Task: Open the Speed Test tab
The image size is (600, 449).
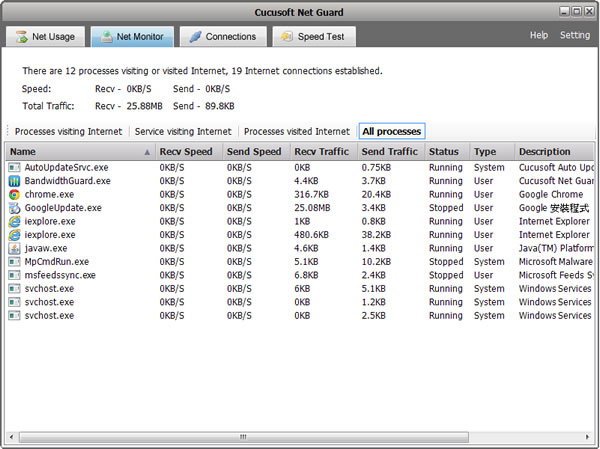Action: (x=314, y=37)
